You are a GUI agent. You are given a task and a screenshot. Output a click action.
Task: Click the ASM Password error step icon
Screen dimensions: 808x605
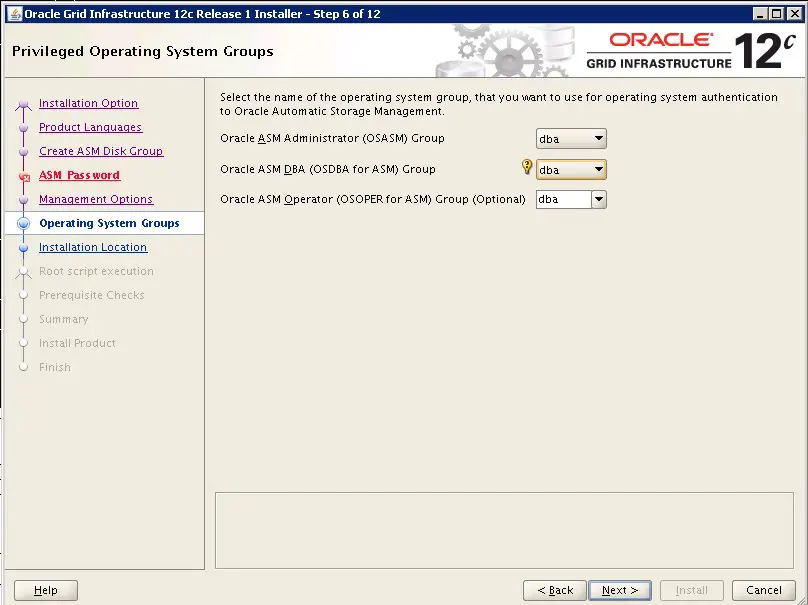tap(24, 176)
